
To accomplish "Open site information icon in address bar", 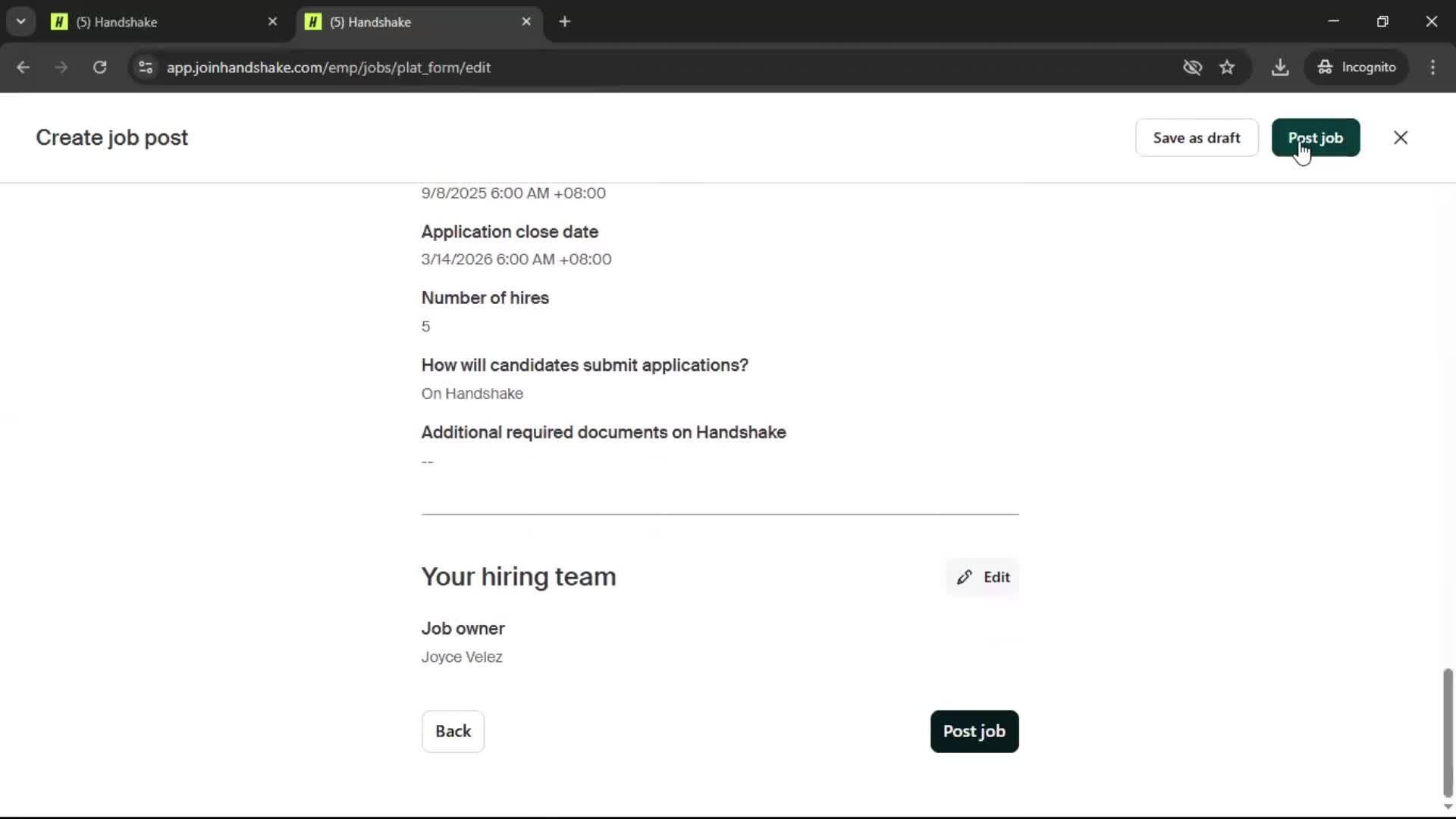I will (146, 67).
